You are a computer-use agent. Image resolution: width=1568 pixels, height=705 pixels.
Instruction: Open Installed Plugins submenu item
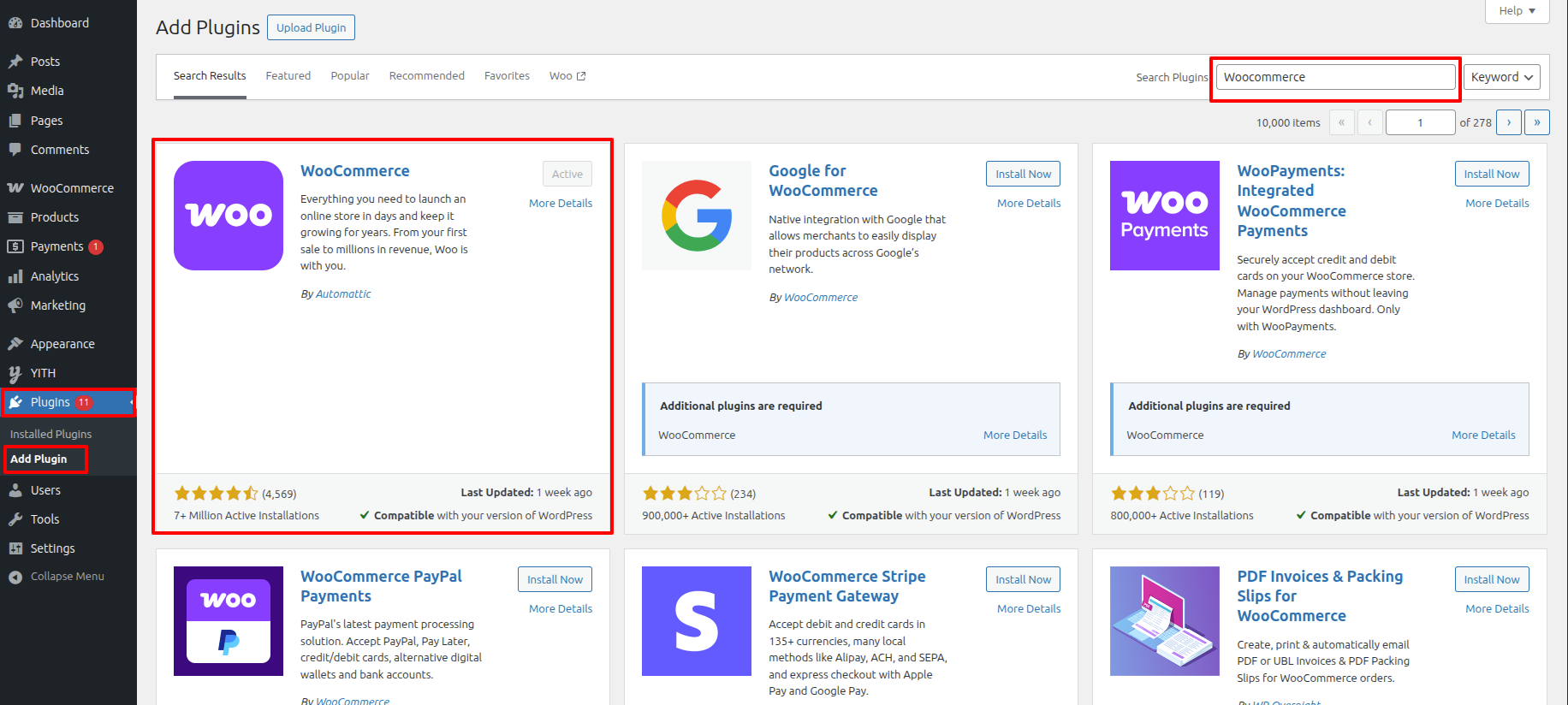tap(51, 434)
